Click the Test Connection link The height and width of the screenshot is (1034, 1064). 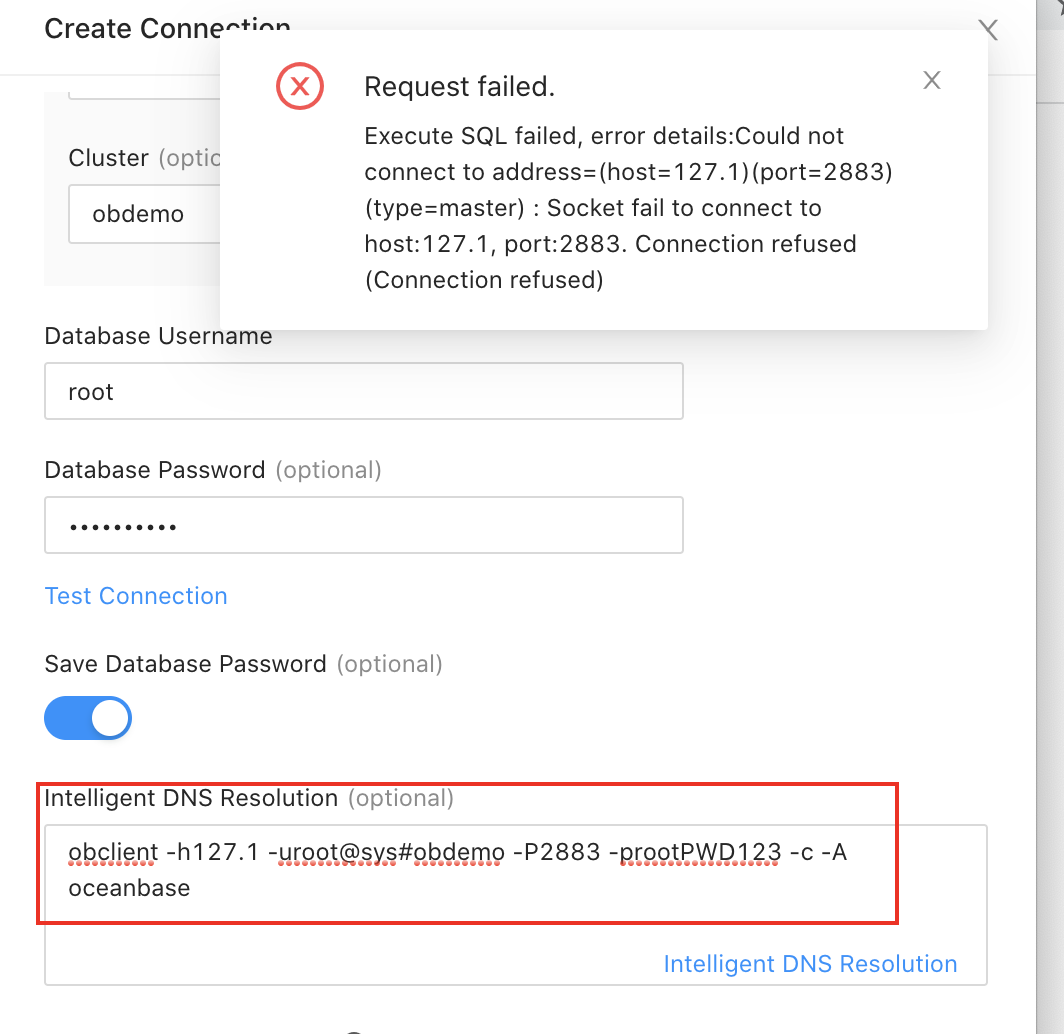coord(135,596)
